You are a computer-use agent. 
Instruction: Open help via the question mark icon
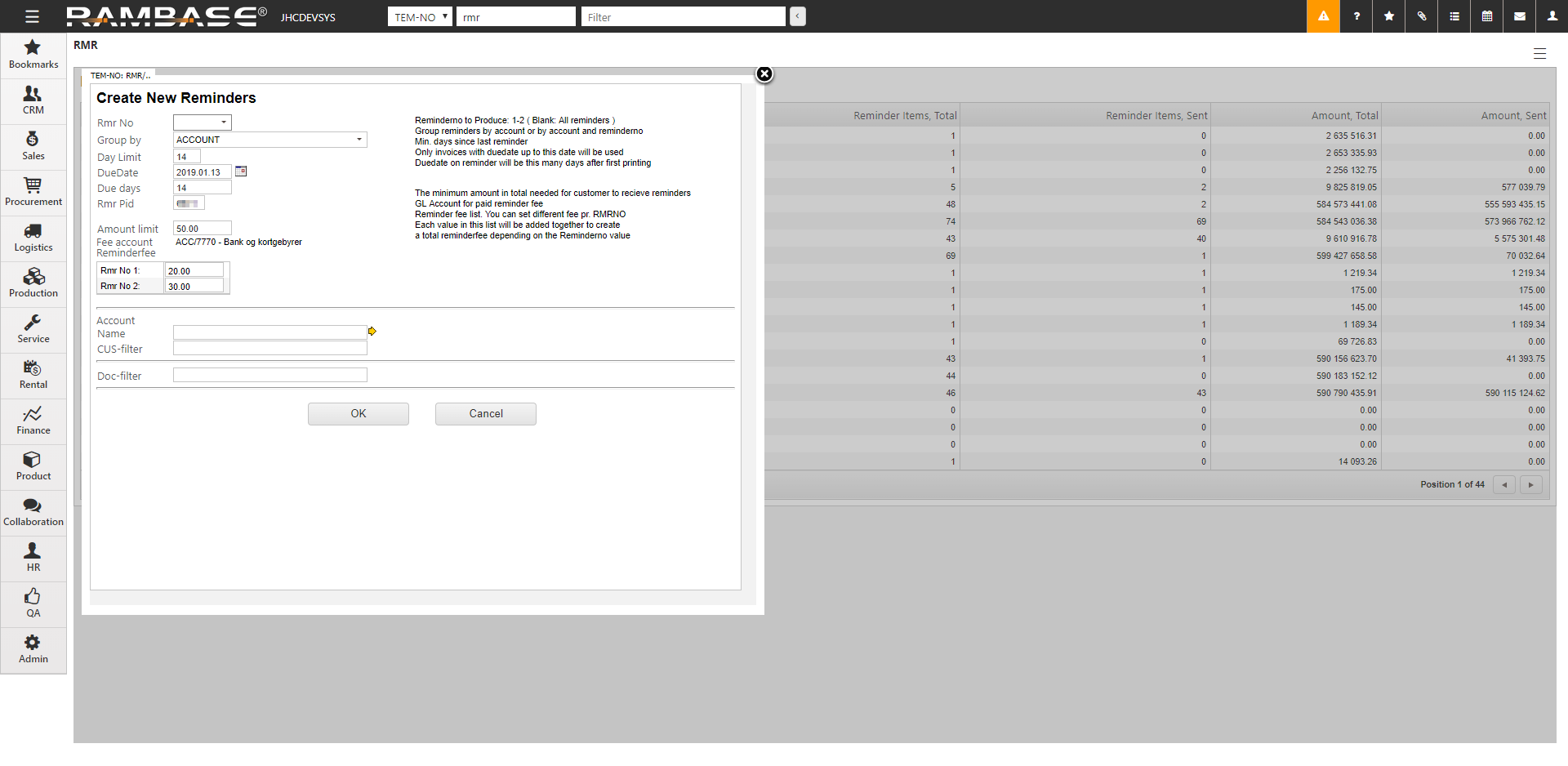(x=1356, y=16)
